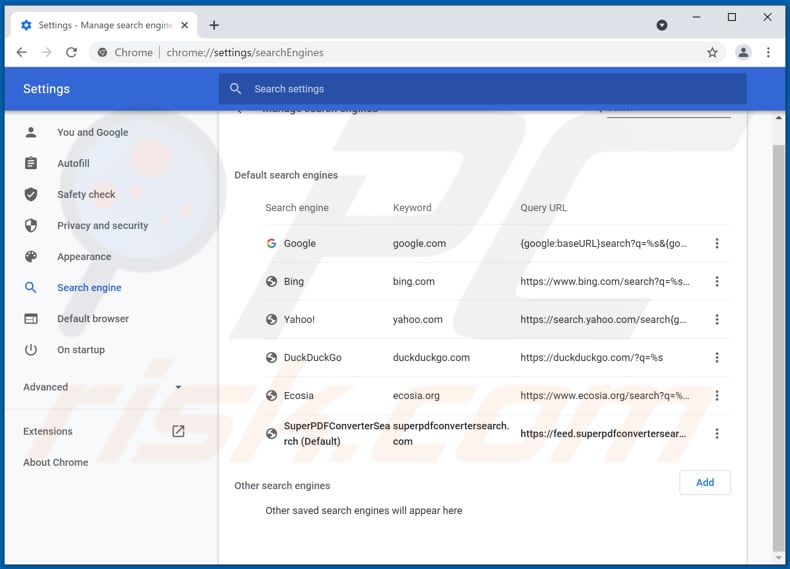Select the Settings browser tab
790x569 pixels.
(x=103, y=25)
